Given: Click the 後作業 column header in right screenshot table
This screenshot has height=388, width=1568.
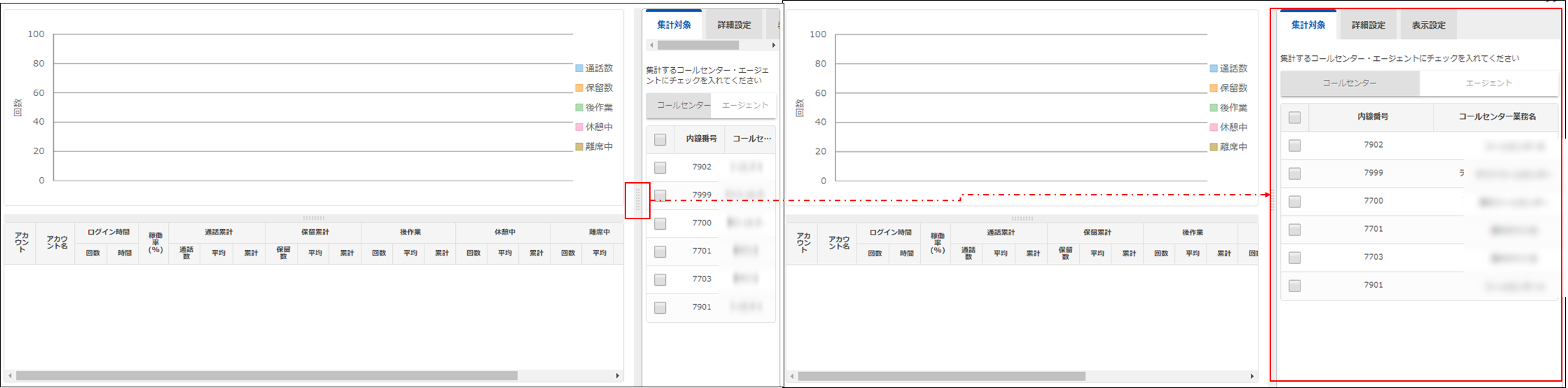Looking at the screenshot, I should click(x=1192, y=232).
